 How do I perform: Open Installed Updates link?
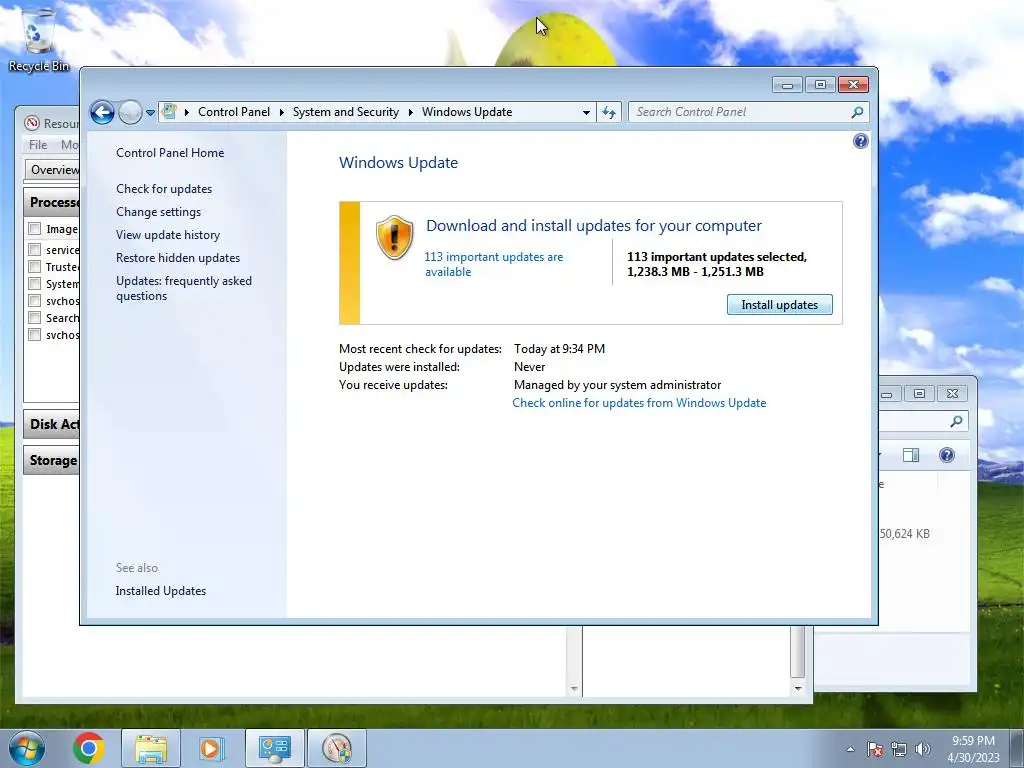click(161, 591)
